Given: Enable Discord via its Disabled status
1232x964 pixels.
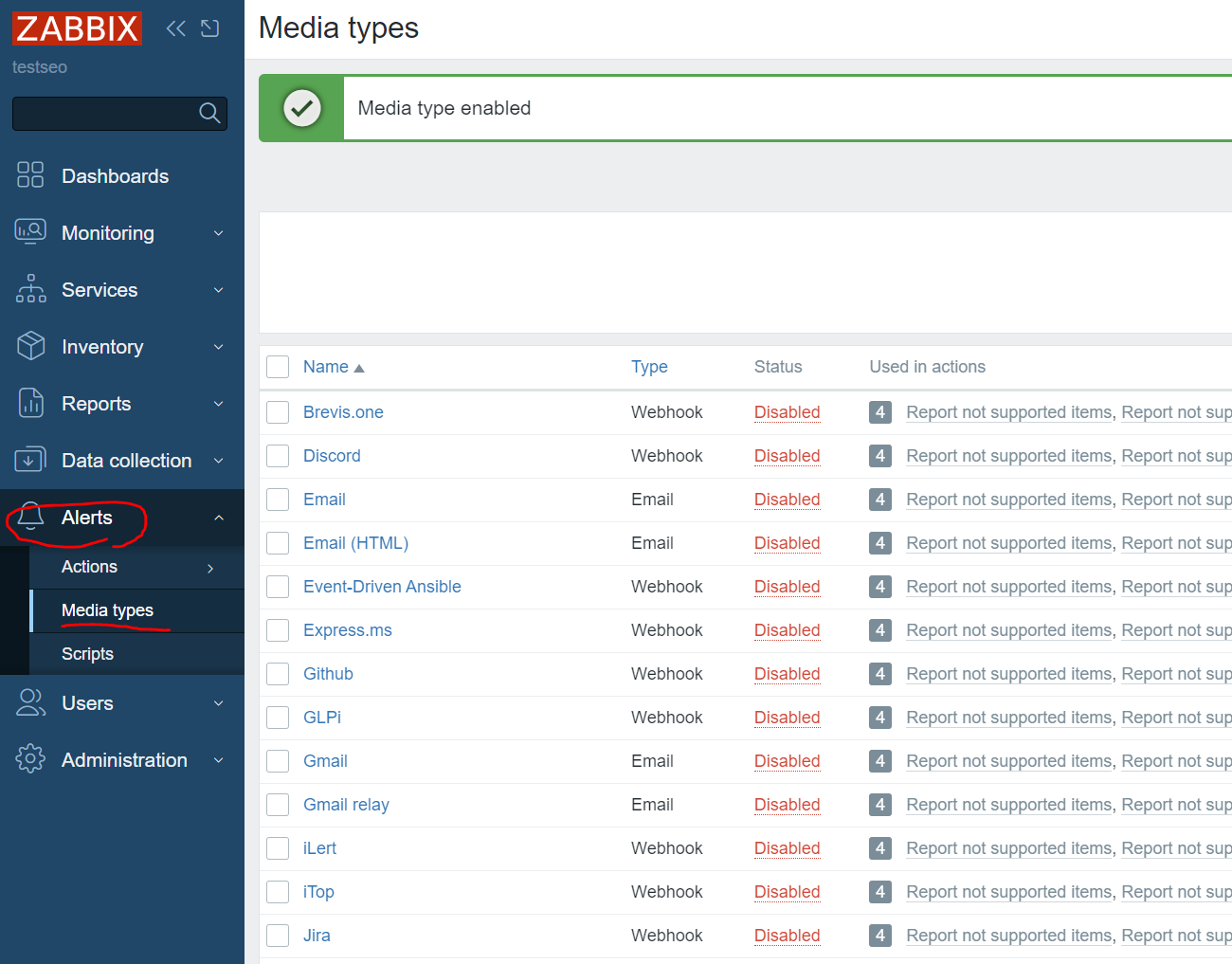Looking at the screenshot, I should (x=787, y=456).
